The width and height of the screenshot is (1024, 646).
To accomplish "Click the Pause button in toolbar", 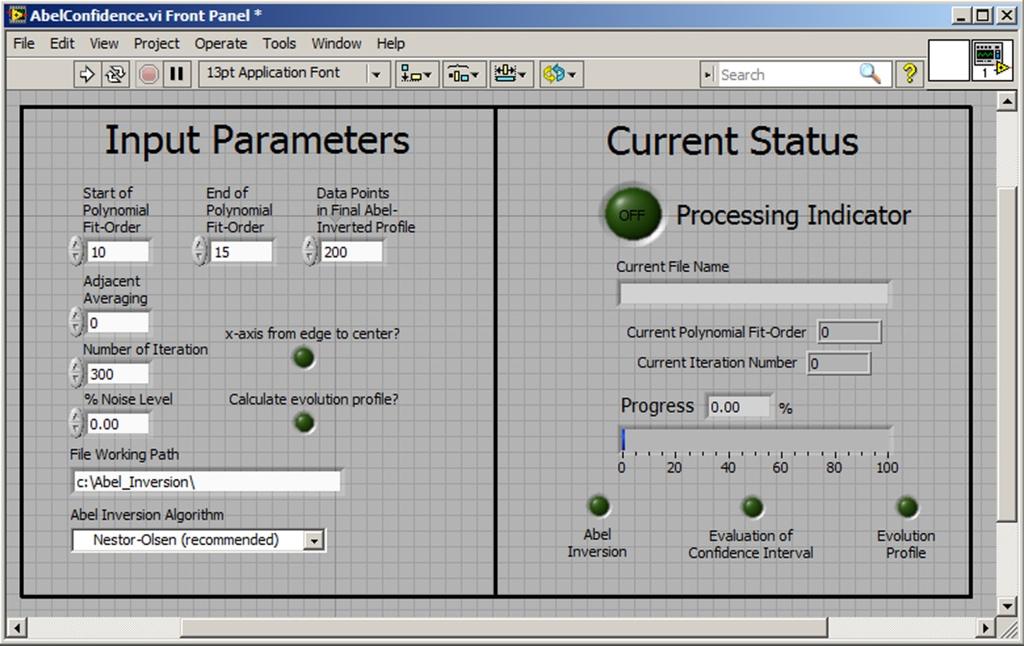I will (177, 74).
